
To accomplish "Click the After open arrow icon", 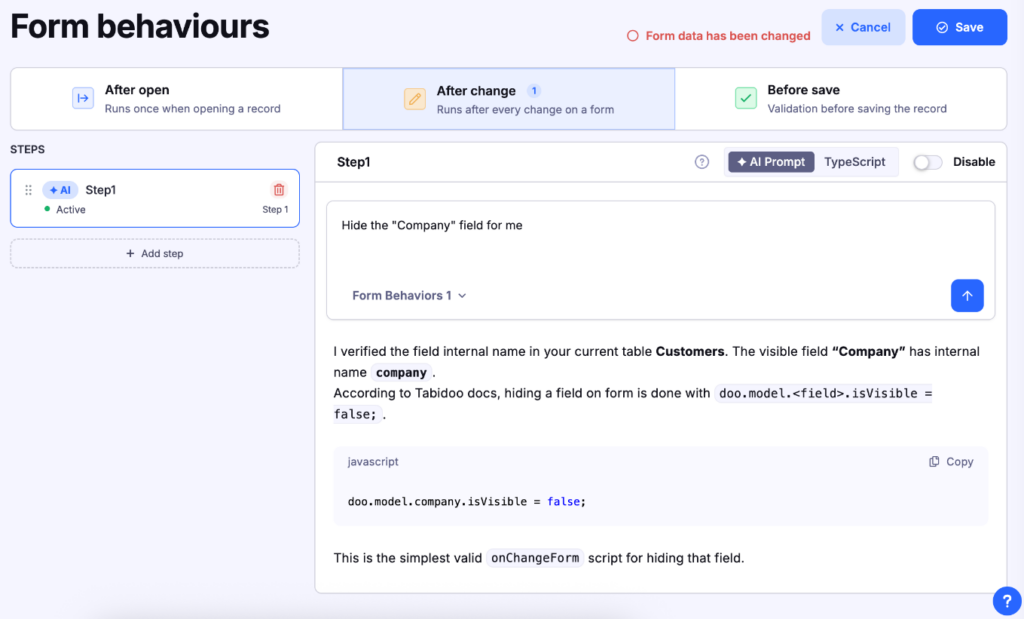I will (83, 99).
